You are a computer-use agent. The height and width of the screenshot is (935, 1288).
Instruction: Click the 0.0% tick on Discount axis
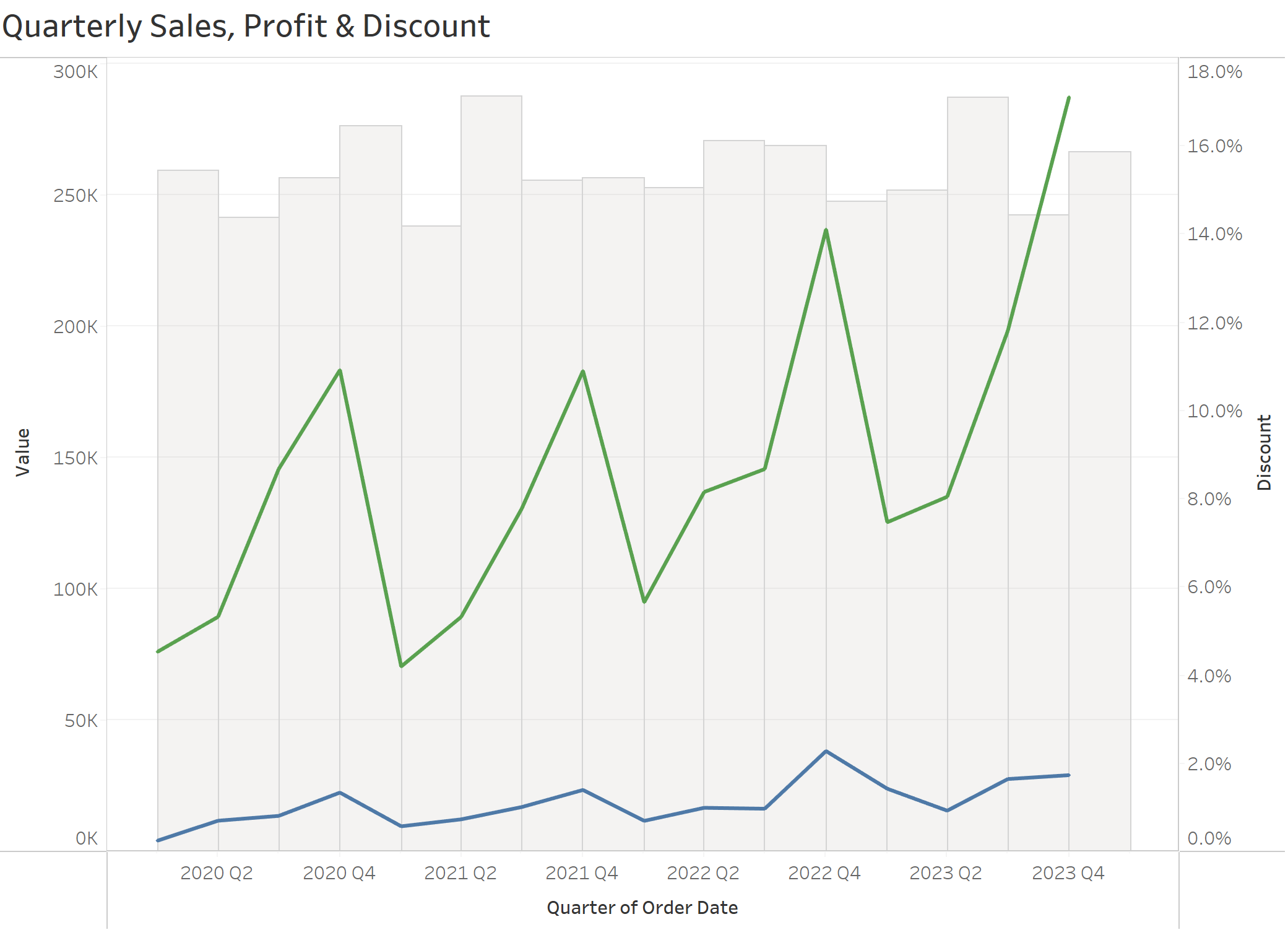click(x=1209, y=838)
